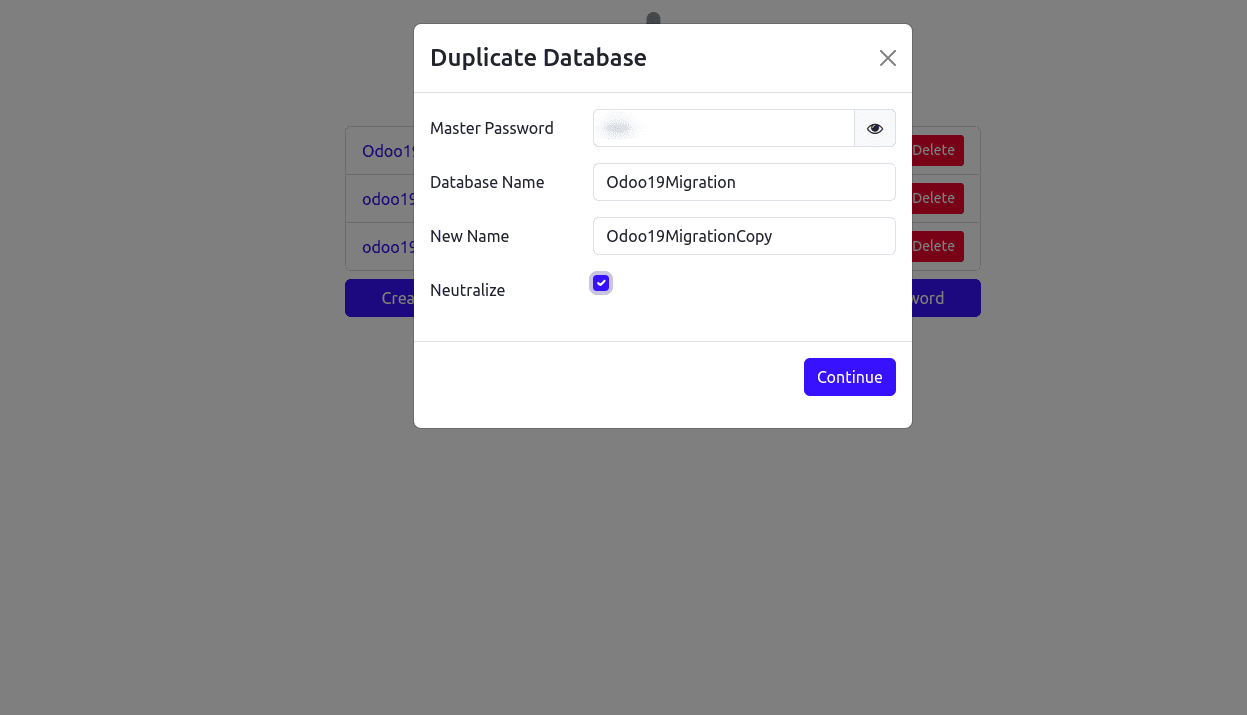Open the odoo19 database link in the third row

pyautogui.click(x=388, y=247)
